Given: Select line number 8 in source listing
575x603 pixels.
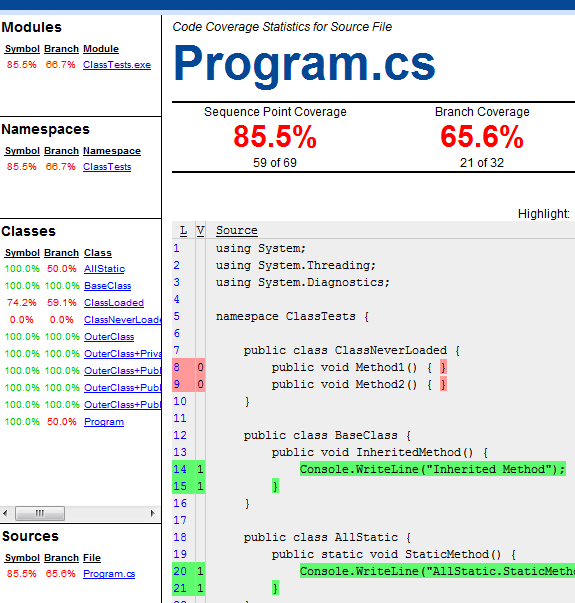Looking at the screenshot, I should click(x=176, y=367).
